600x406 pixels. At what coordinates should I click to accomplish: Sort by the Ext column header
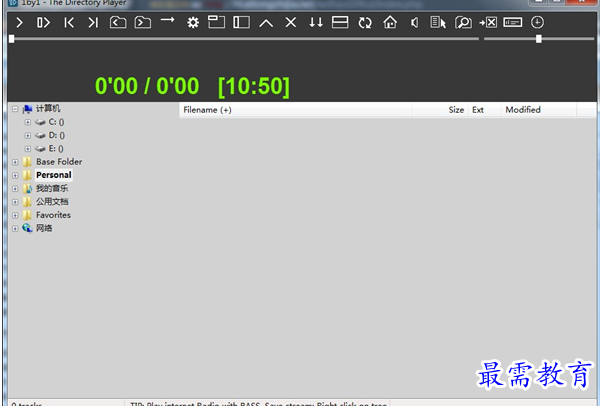pyautogui.click(x=484, y=110)
